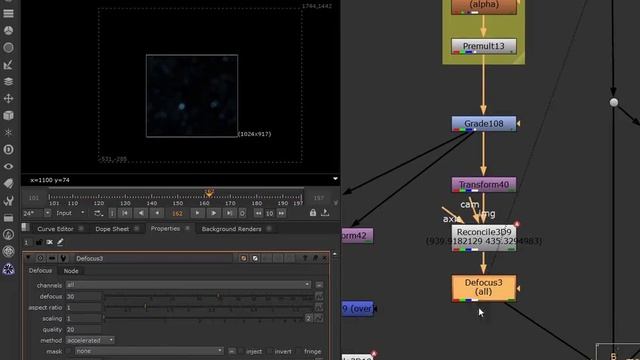Open the MetaData tag icon menu
Viewport: 640px width, 360px height.
click(8, 184)
